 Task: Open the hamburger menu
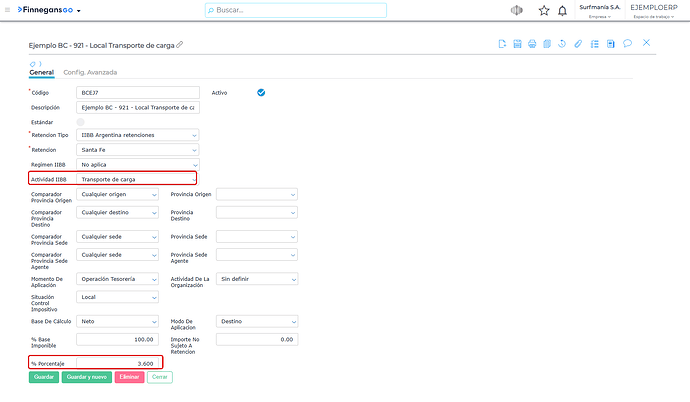[7, 10]
